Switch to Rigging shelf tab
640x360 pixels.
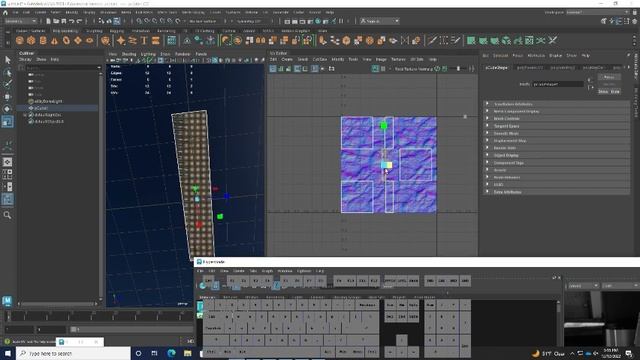pos(117,31)
